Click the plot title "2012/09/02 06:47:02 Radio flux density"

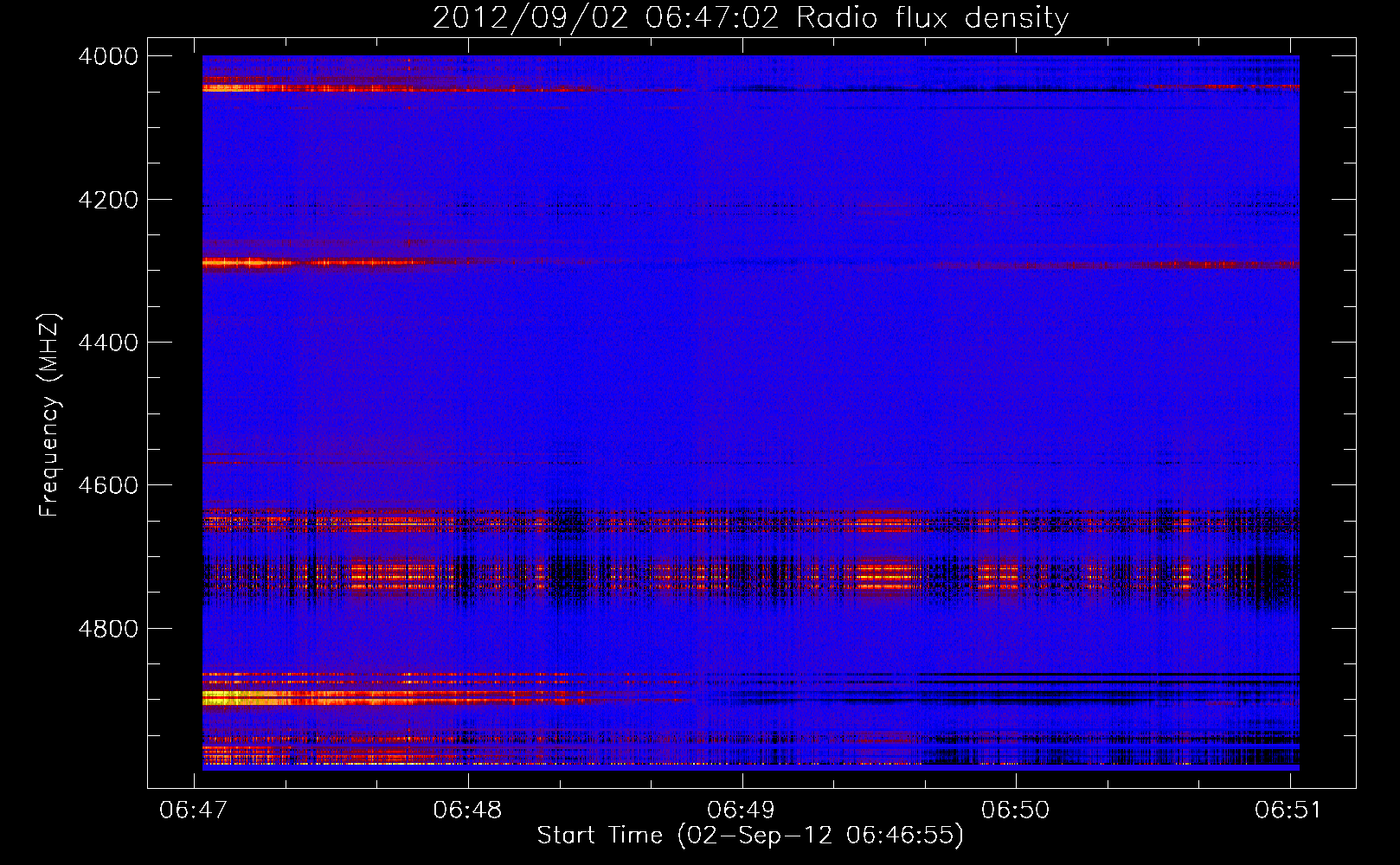point(750,18)
